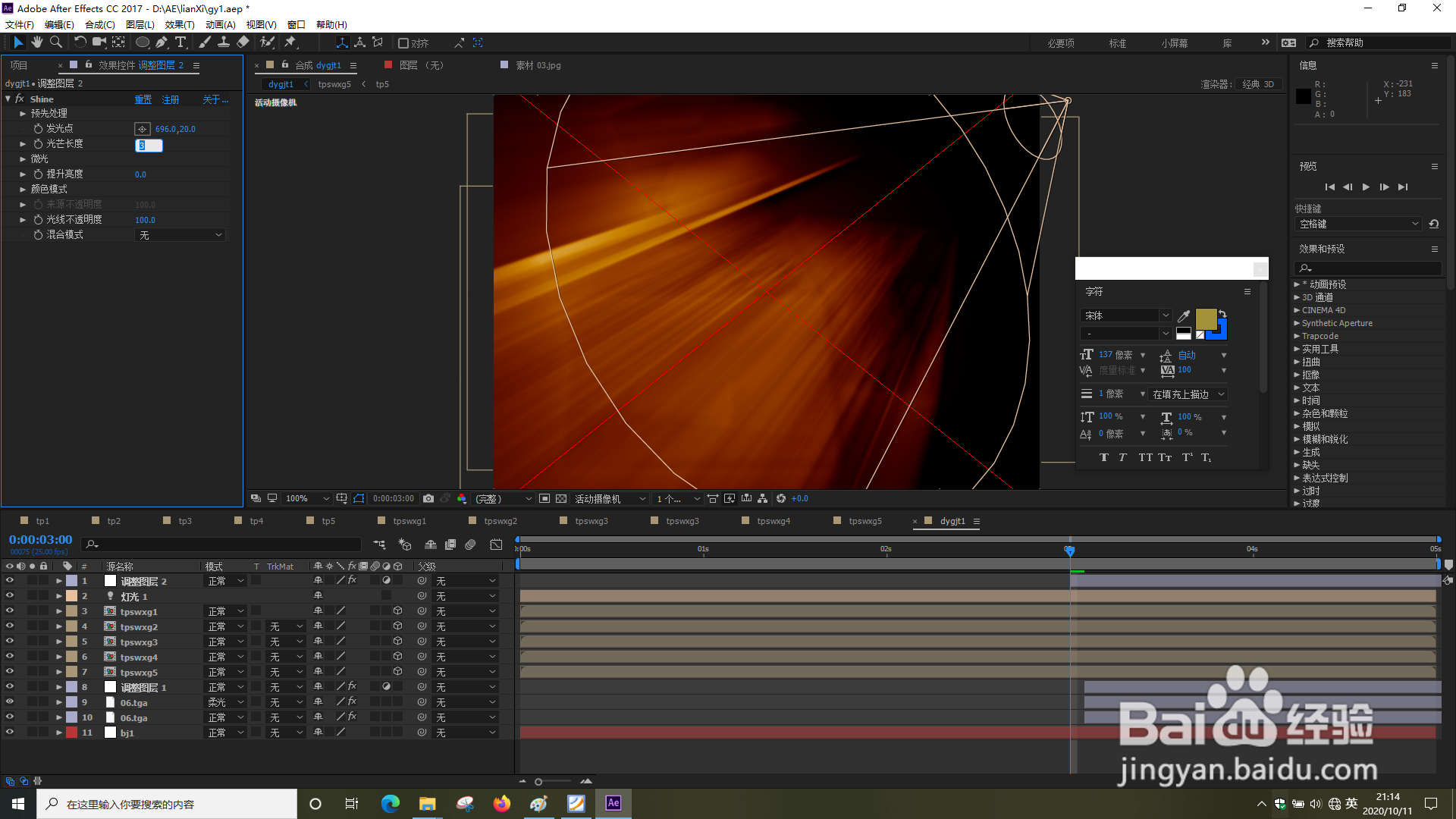Open the 效果(T) menu
Image resolution: width=1456 pixels, height=819 pixels.
(180, 24)
